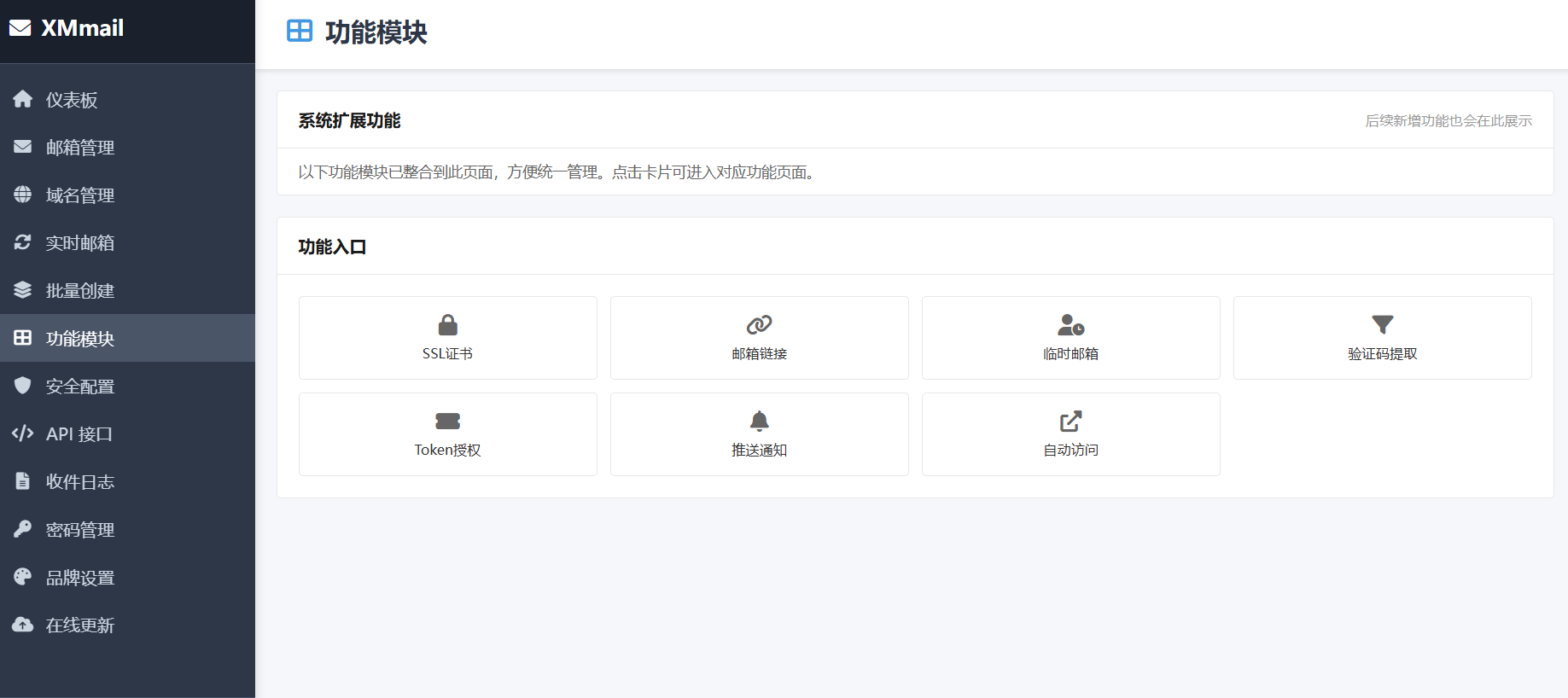Image resolution: width=1568 pixels, height=698 pixels.
Task: Open 在线更新 menu entry
Action: click(x=127, y=625)
